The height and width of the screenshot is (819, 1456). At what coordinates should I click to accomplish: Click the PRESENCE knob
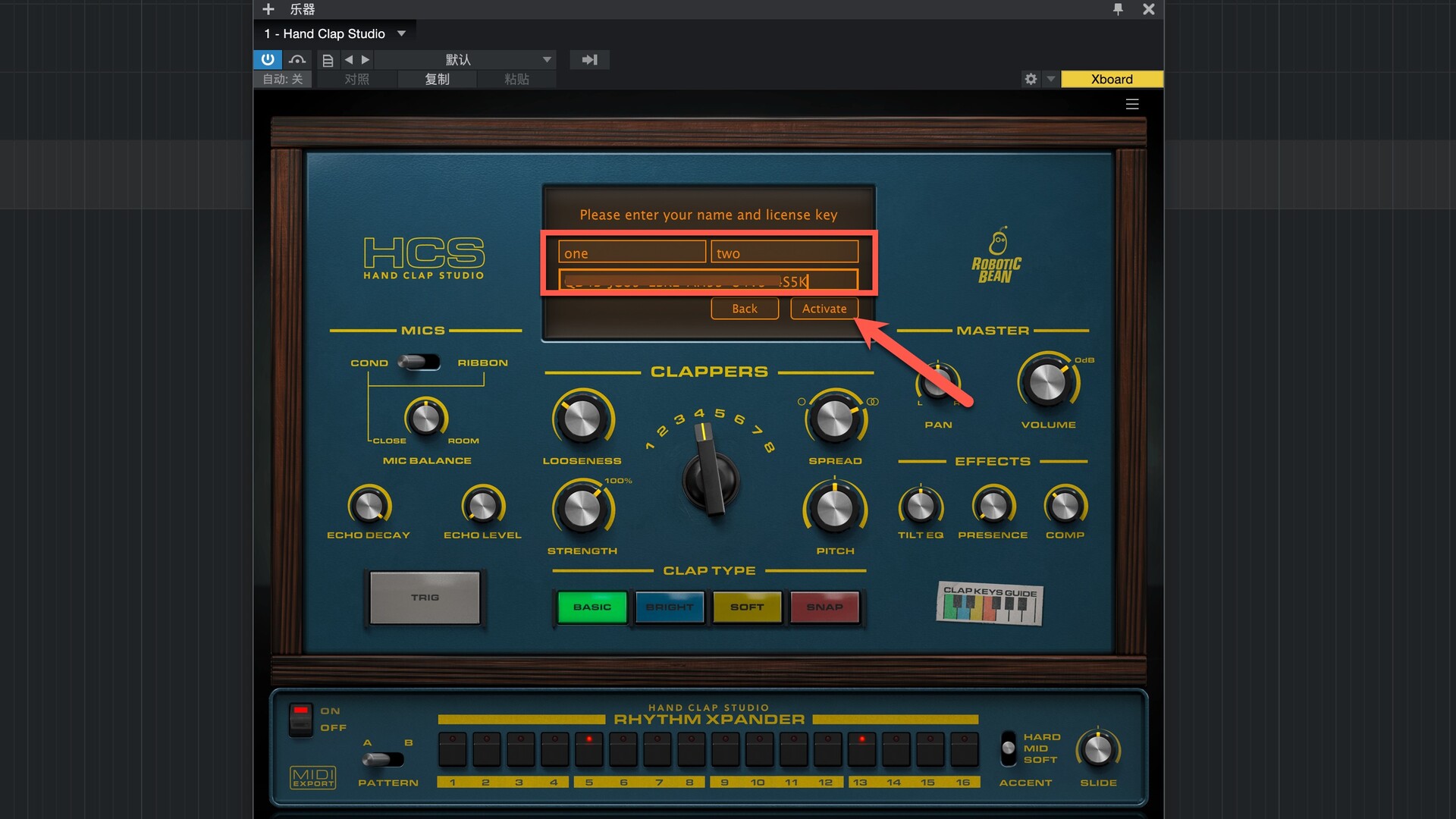click(x=993, y=506)
